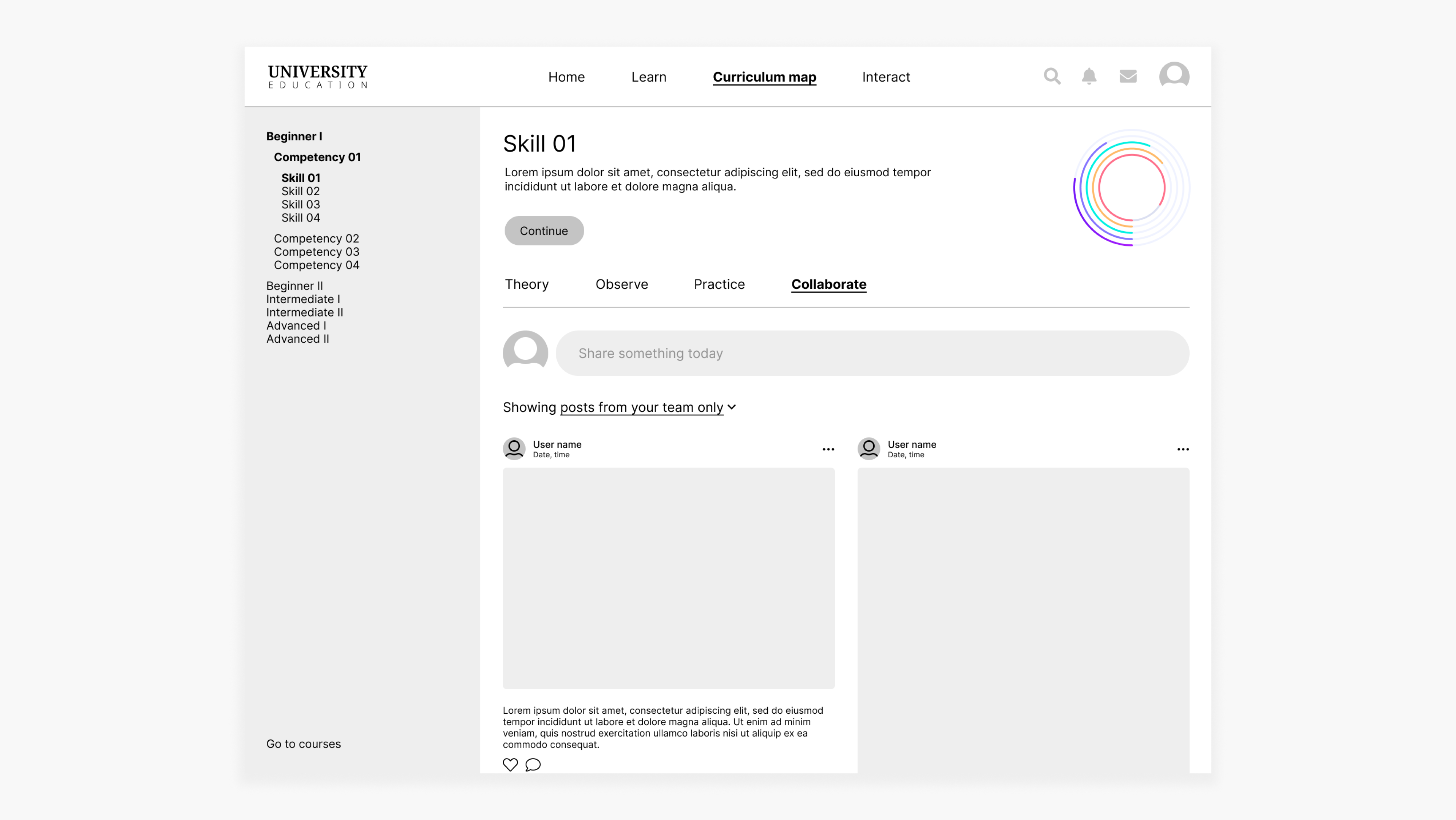Switch to the Practice tab
The height and width of the screenshot is (820, 1456).
(719, 284)
